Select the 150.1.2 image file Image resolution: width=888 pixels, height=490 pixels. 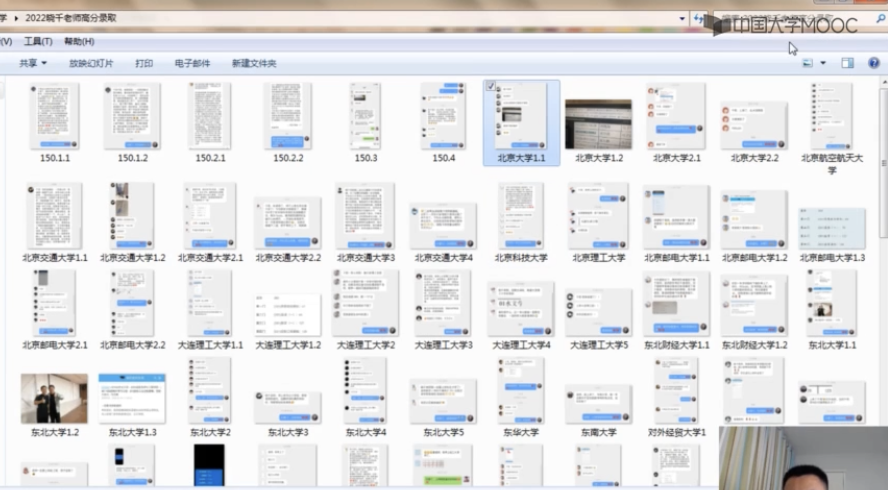pyautogui.click(x=132, y=116)
